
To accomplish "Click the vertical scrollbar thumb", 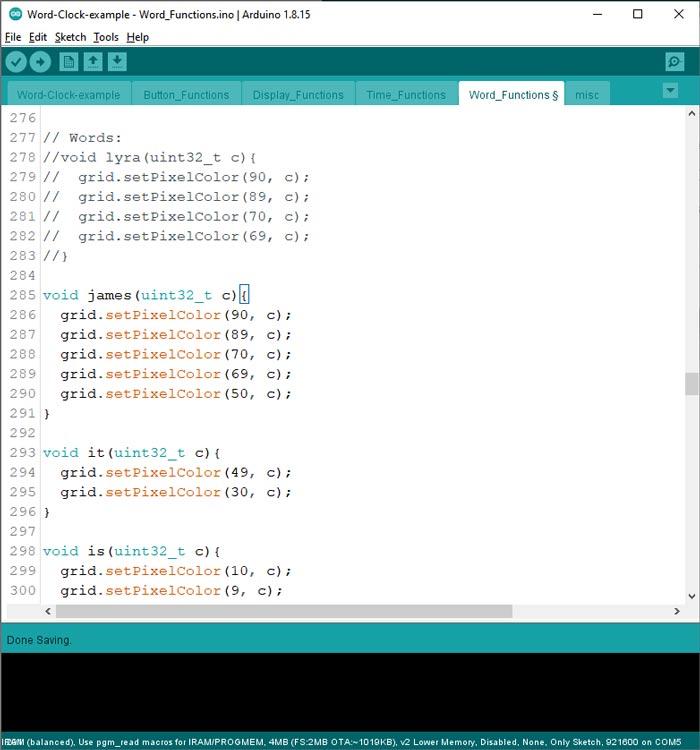I will [691, 384].
